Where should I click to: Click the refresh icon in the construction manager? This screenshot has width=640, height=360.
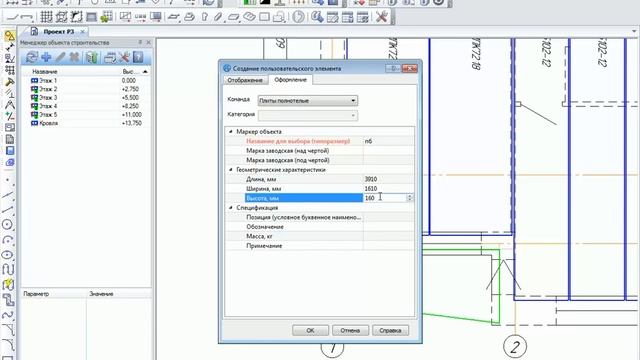[x=31, y=58]
